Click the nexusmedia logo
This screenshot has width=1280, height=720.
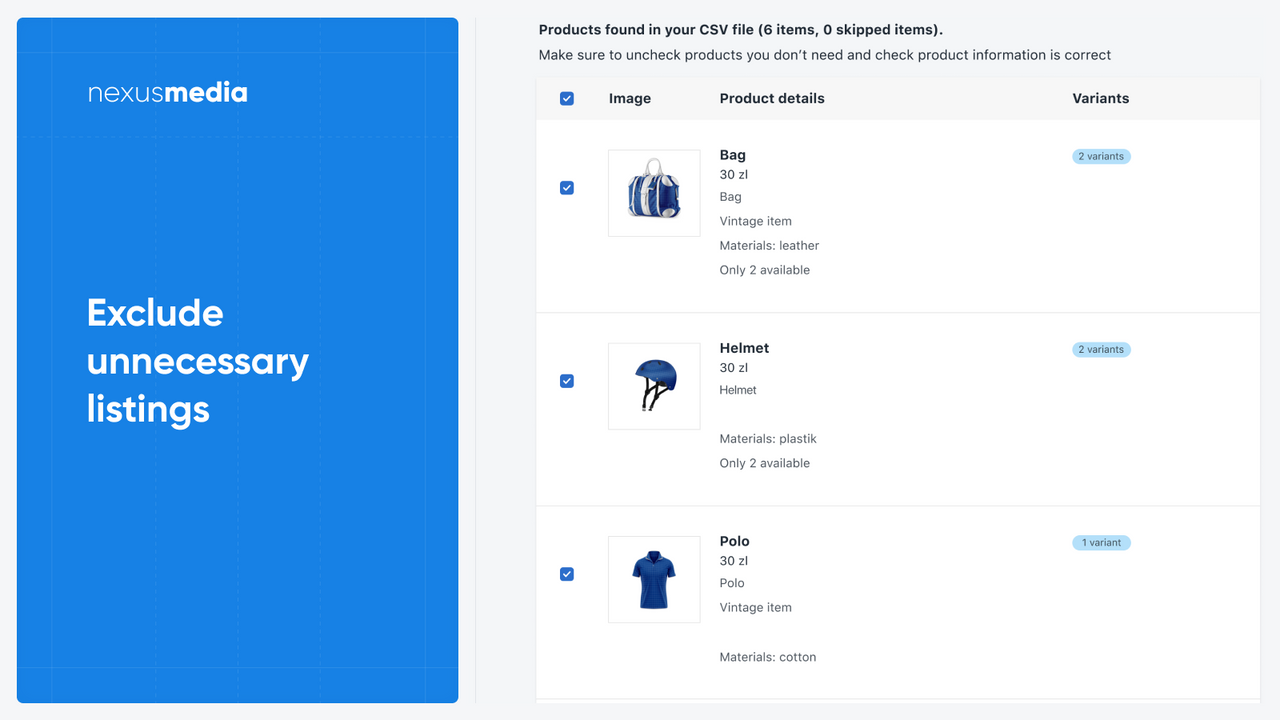(167, 92)
